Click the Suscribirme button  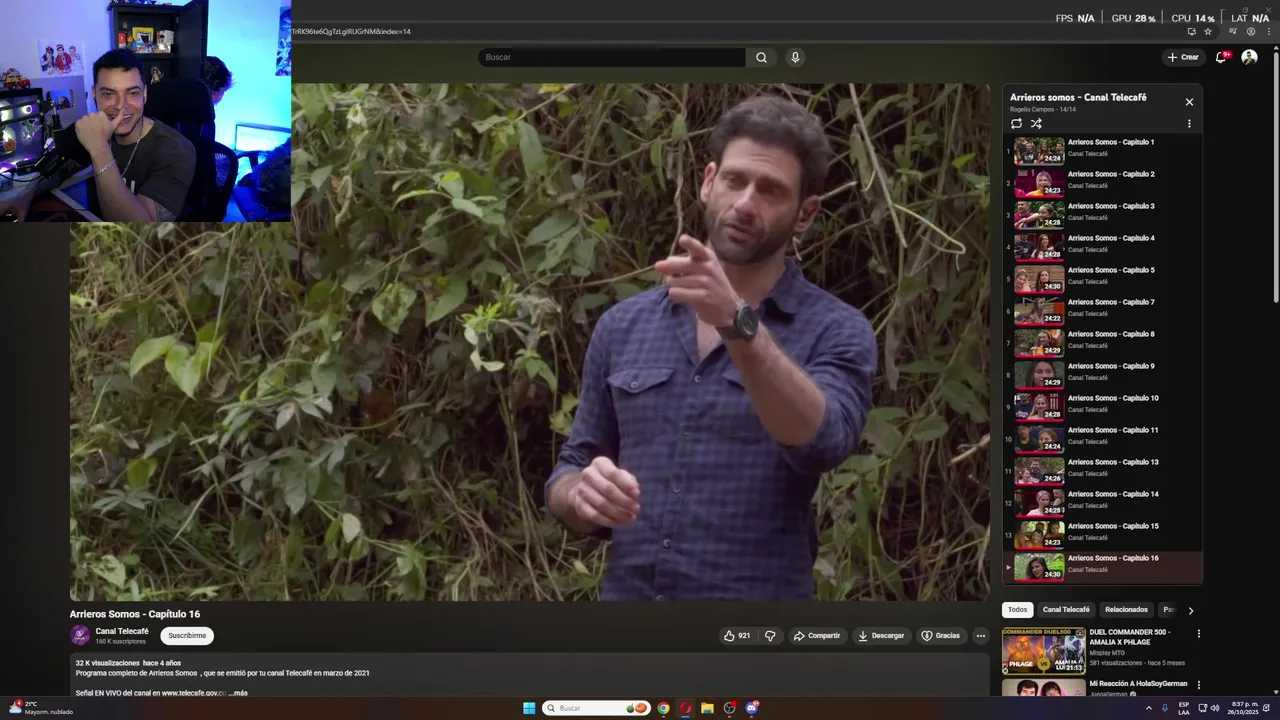187,635
